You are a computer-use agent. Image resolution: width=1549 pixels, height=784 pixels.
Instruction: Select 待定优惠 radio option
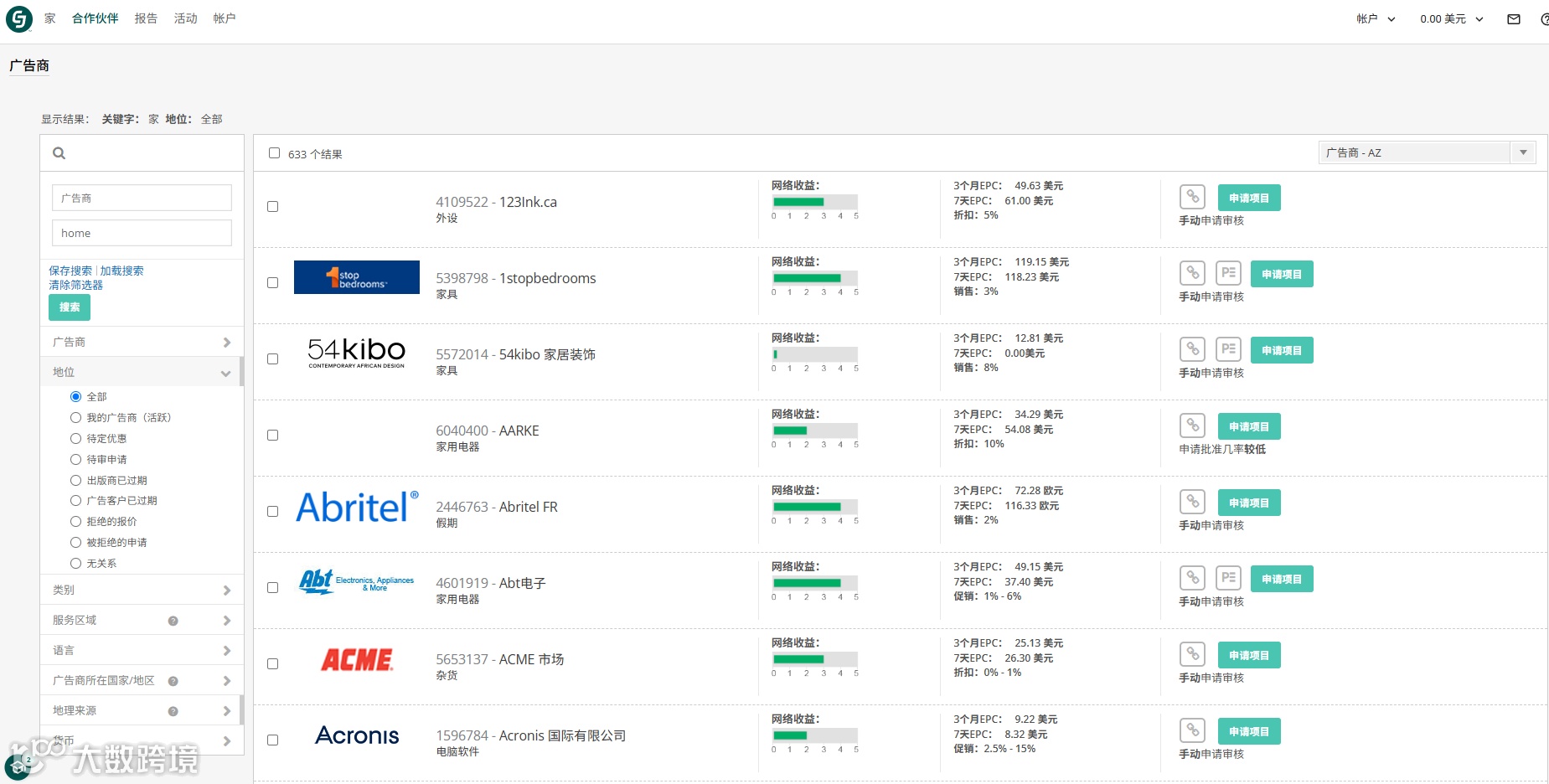[x=75, y=438]
